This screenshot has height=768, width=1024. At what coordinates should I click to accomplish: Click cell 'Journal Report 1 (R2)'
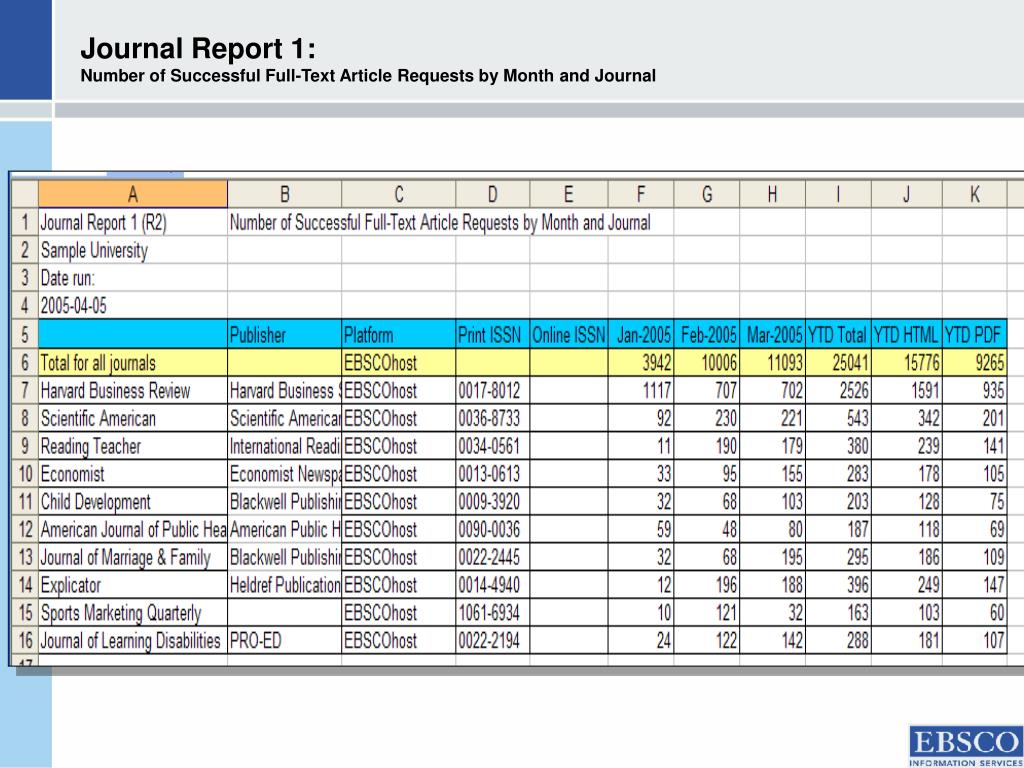pyautogui.click(x=133, y=223)
